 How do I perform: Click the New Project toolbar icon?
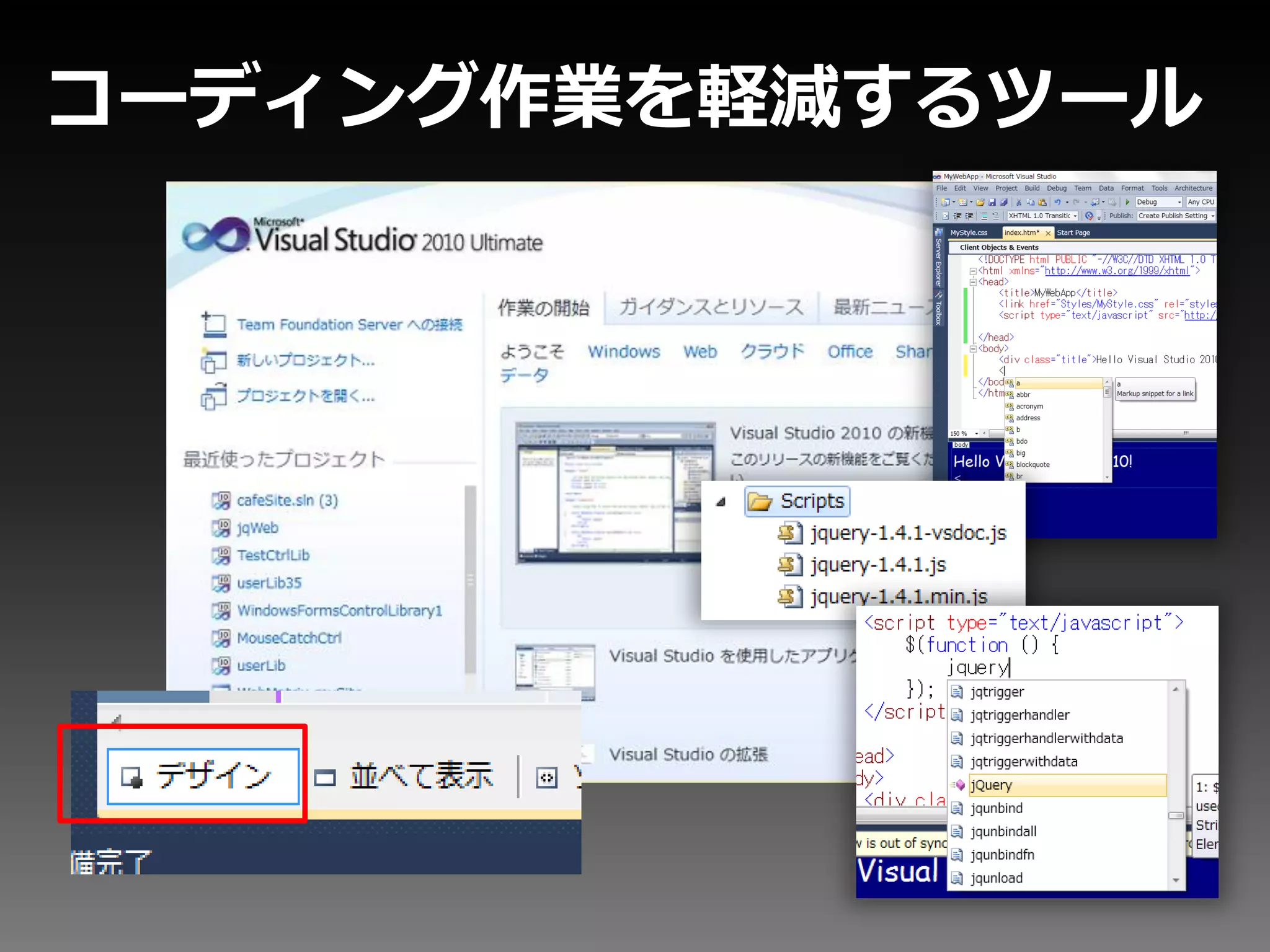[x=945, y=202]
